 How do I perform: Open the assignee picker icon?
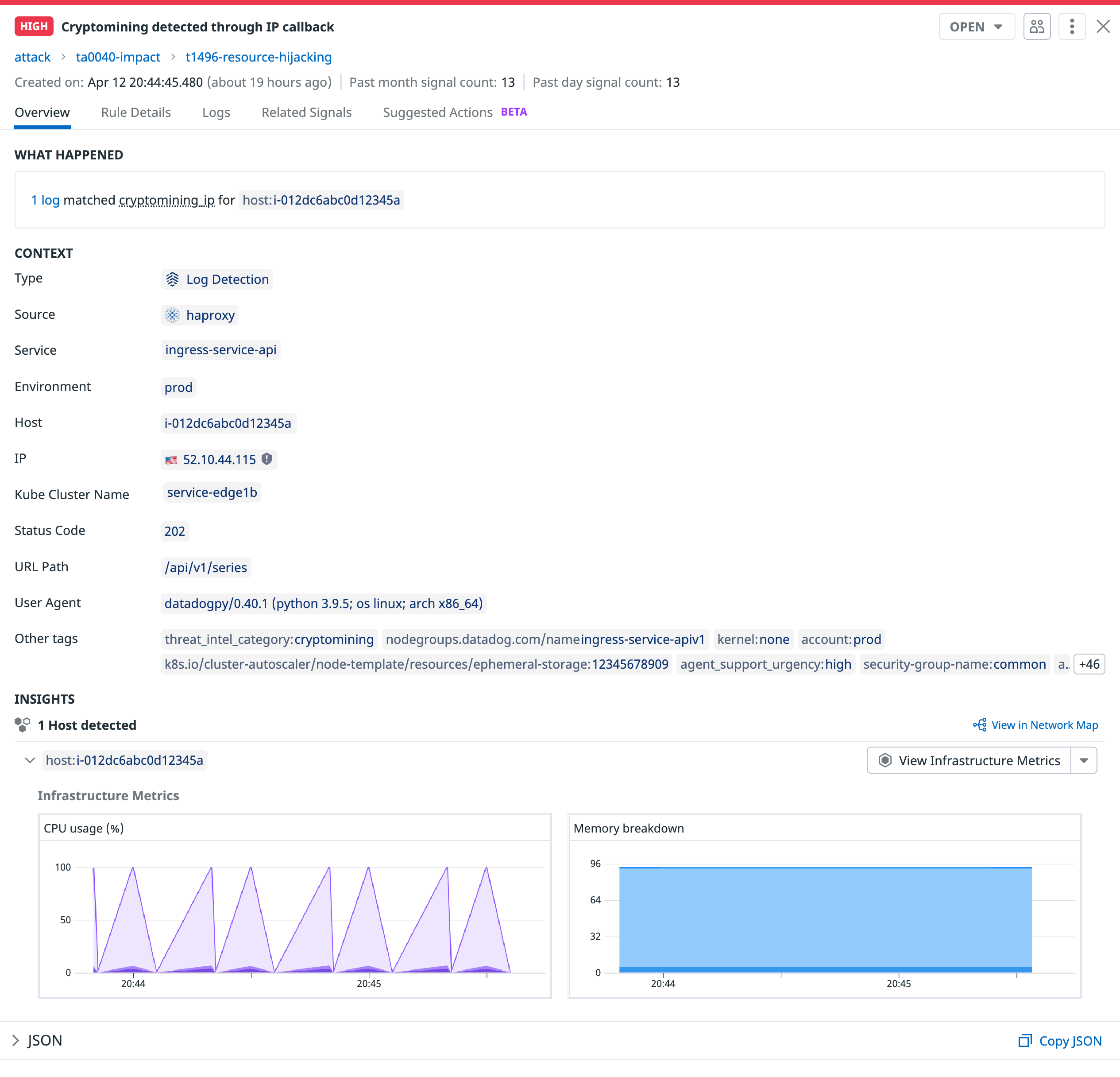pyautogui.click(x=1037, y=26)
